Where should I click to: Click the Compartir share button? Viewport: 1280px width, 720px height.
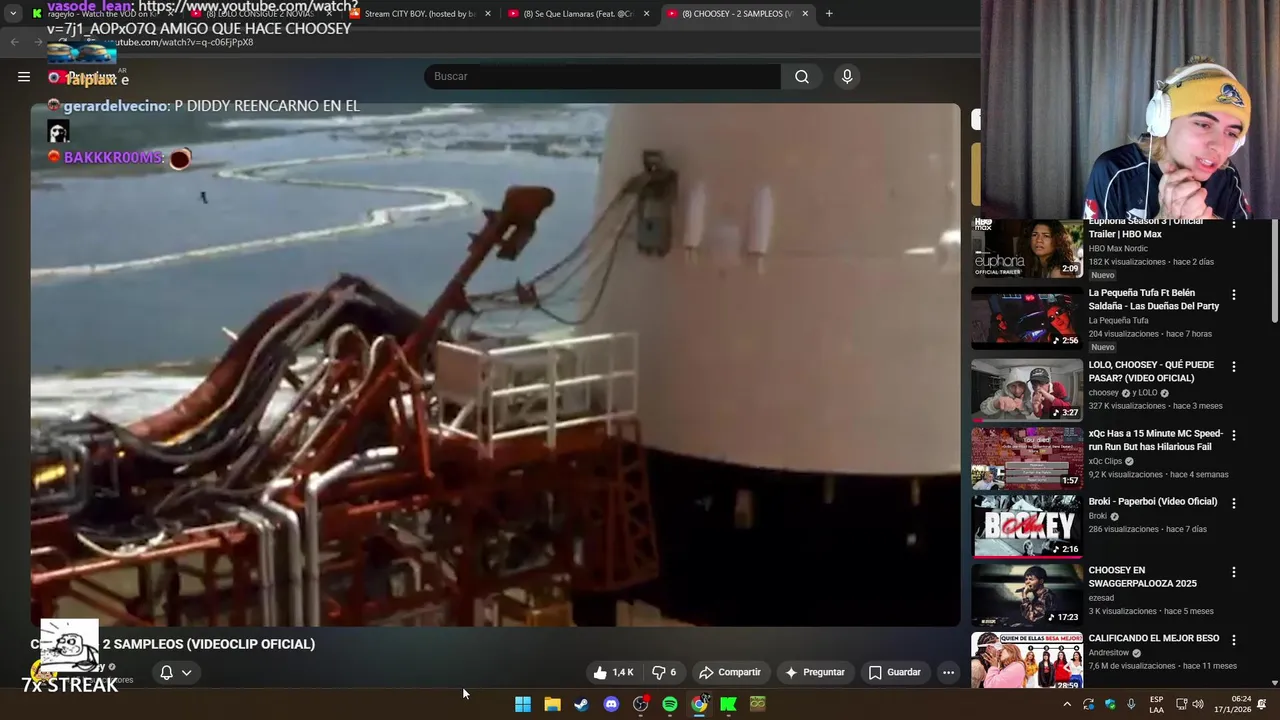coord(730,672)
